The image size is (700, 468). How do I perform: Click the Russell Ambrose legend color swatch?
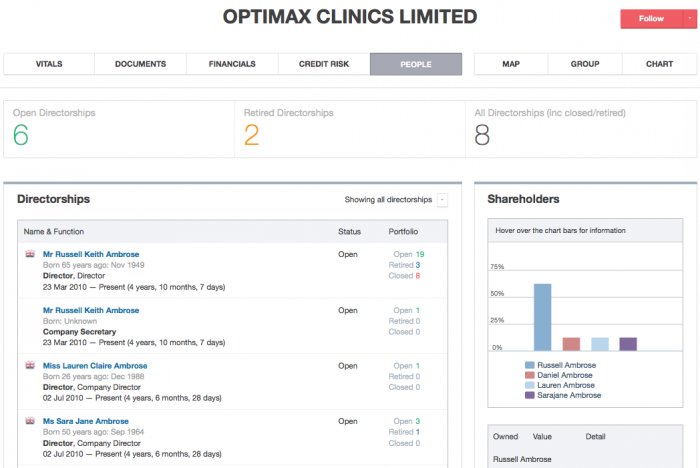pyautogui.click(x=529, y=365)
